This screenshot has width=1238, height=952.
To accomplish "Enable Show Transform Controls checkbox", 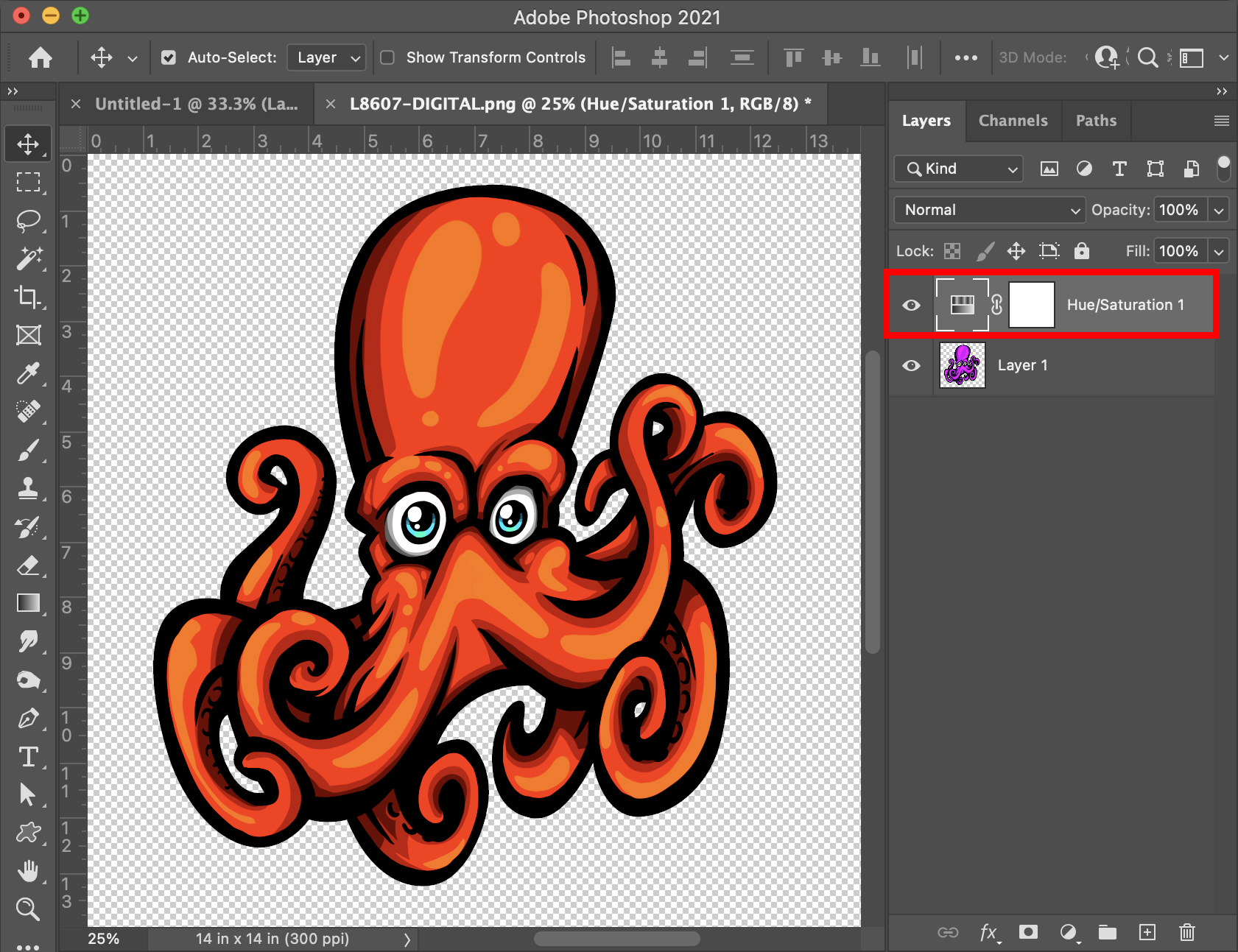I will click(x=387, y=57).
